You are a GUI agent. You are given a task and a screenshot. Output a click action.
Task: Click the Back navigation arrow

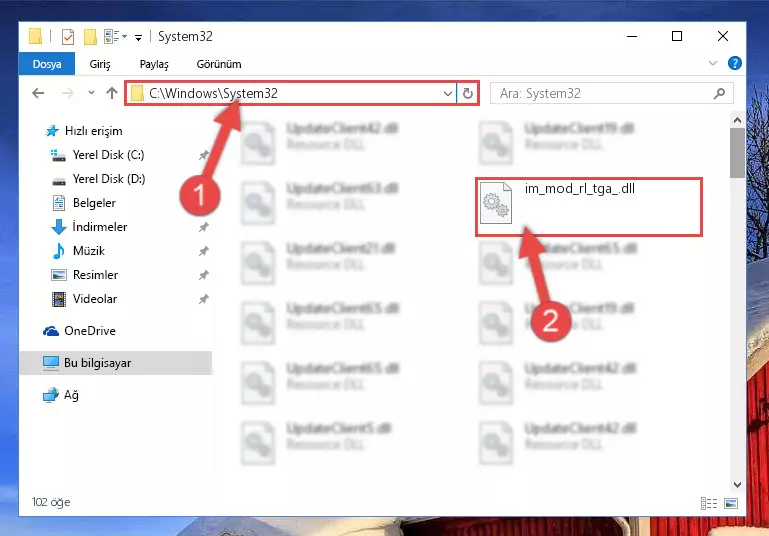[38, 93]
